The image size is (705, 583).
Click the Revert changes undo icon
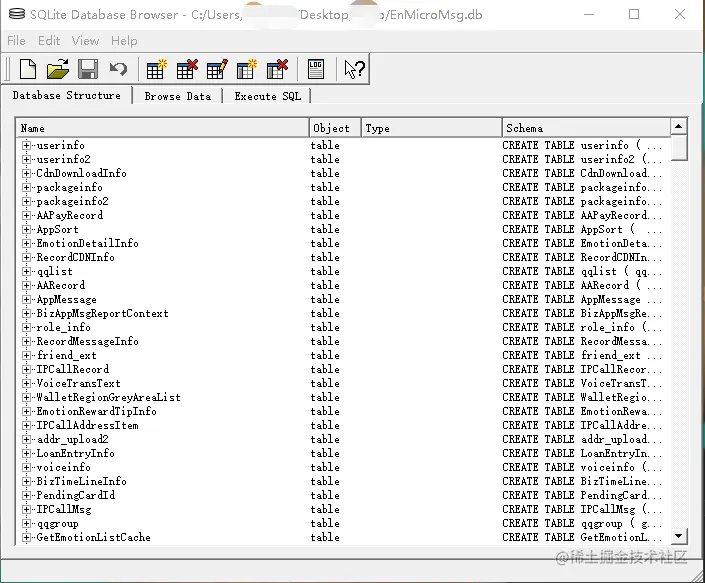point(119,69)
